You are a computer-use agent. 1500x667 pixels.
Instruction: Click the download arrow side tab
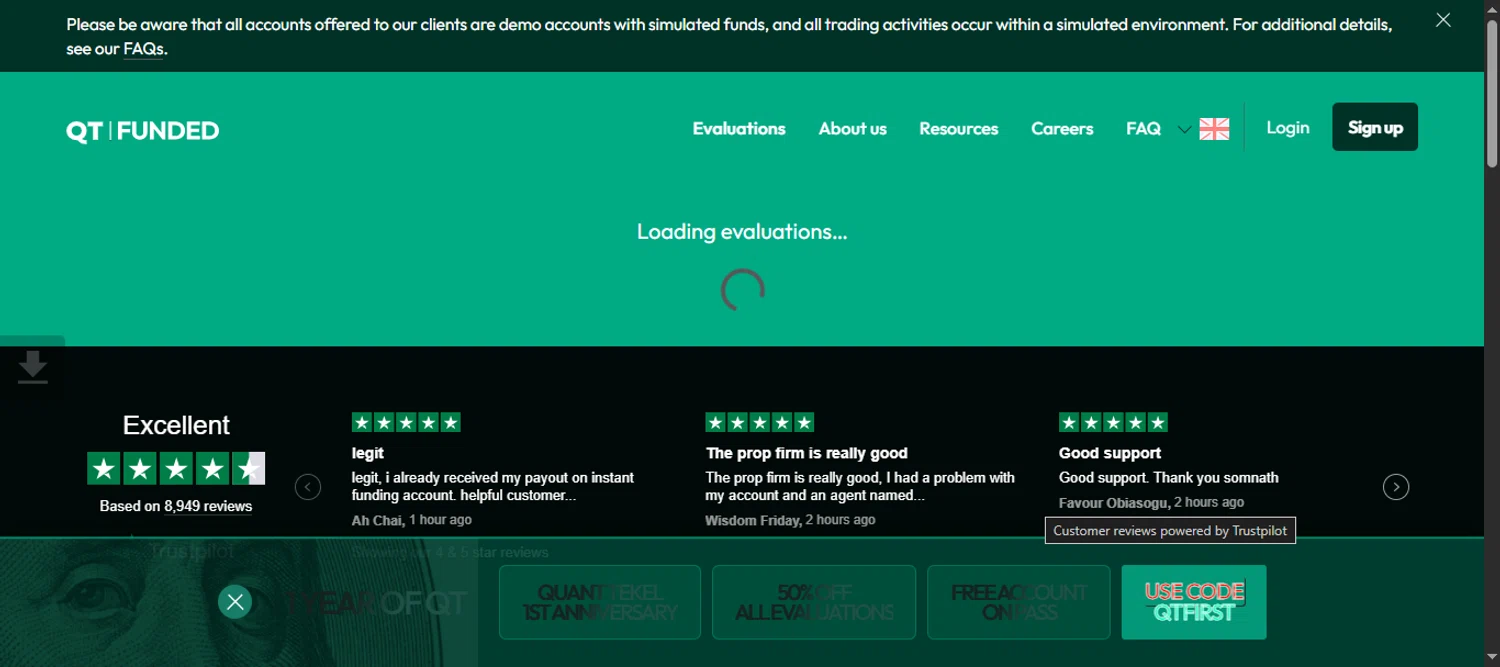pos(33,367)
